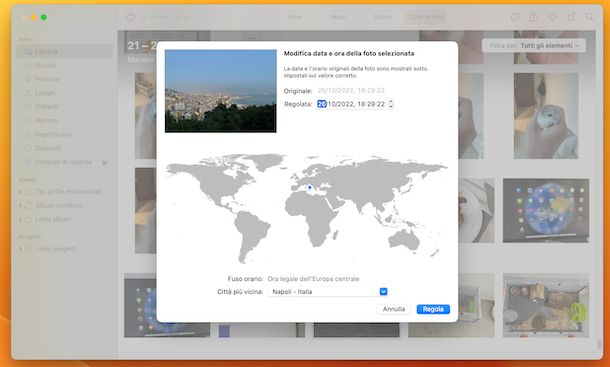Image resolution: width=610 pixels, height=367 pixels.
Task: Click the green zoom window button
Action: click(44, 17)
